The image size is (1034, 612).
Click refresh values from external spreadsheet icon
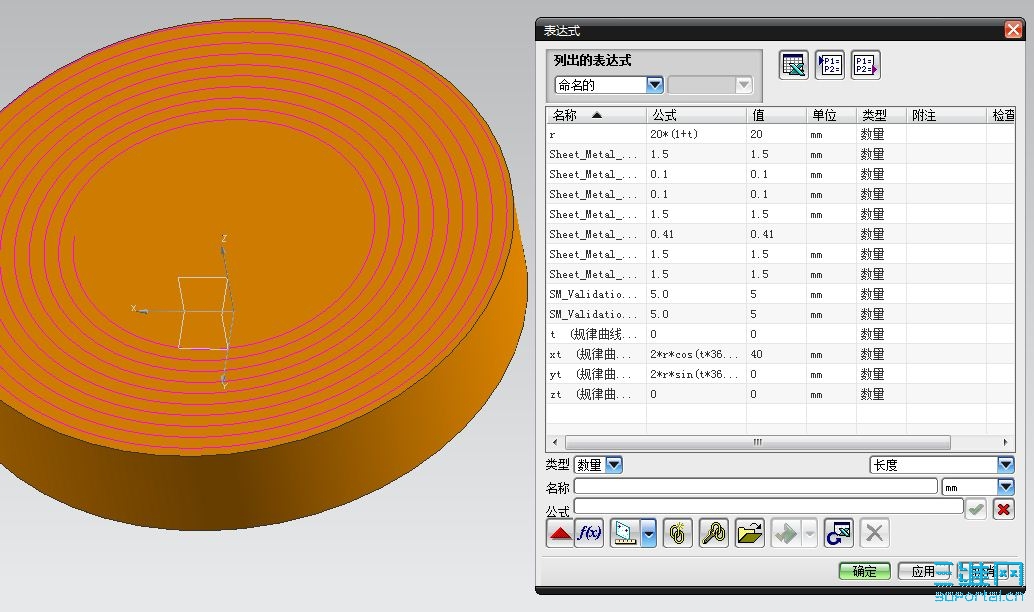pos(839,533)
